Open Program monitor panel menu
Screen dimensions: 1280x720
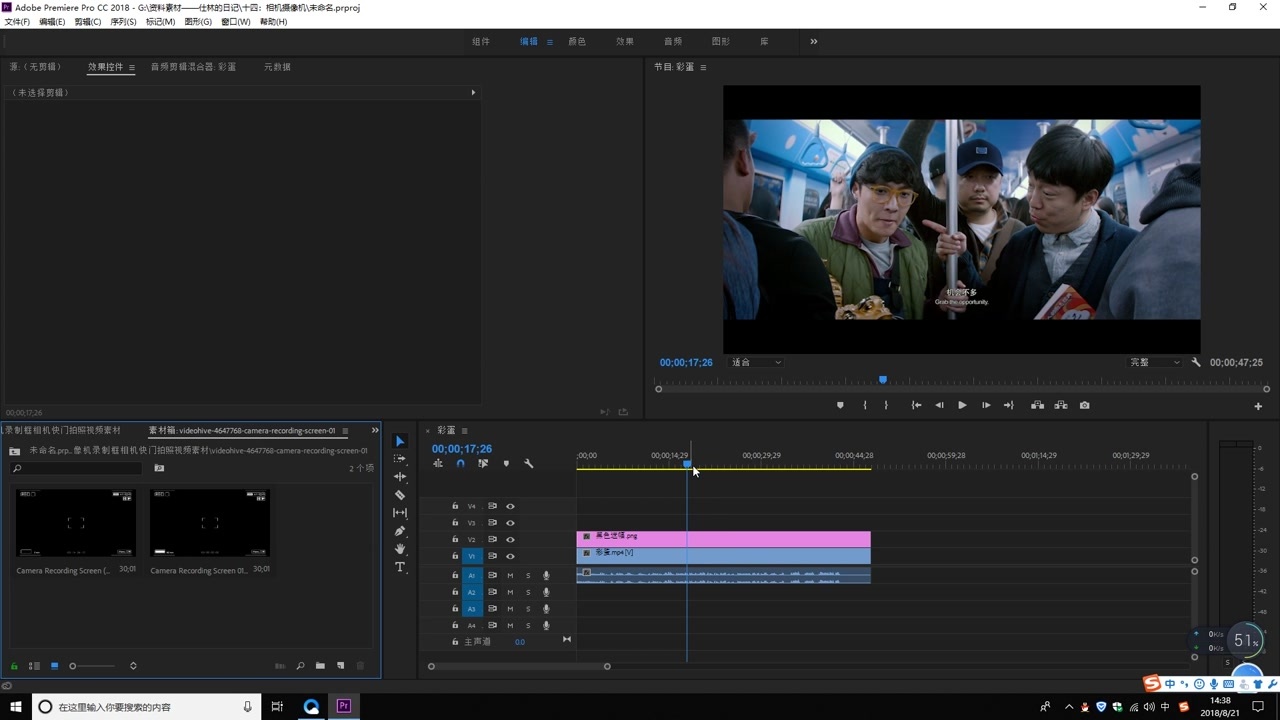703,67
